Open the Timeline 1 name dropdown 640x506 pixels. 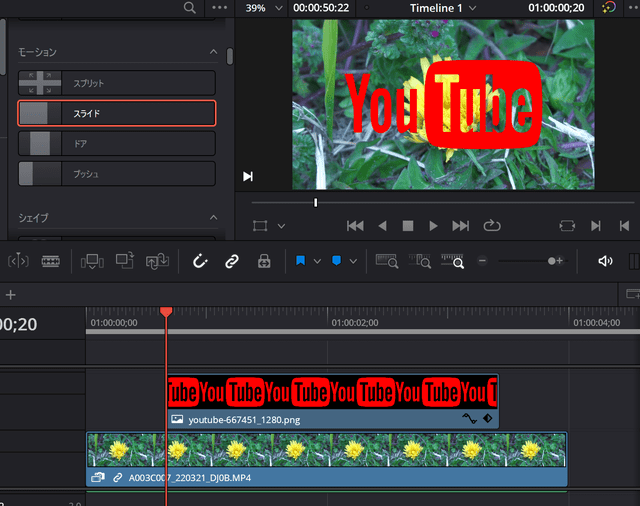(443, 8)
